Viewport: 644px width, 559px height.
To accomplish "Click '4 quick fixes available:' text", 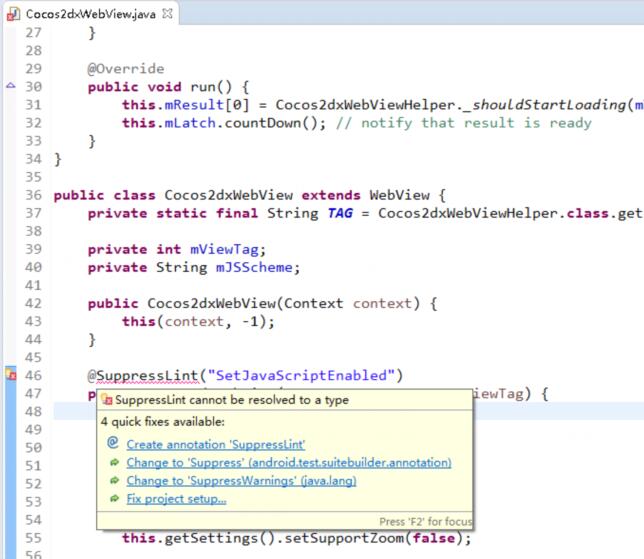I will click(x=163, y=421).
